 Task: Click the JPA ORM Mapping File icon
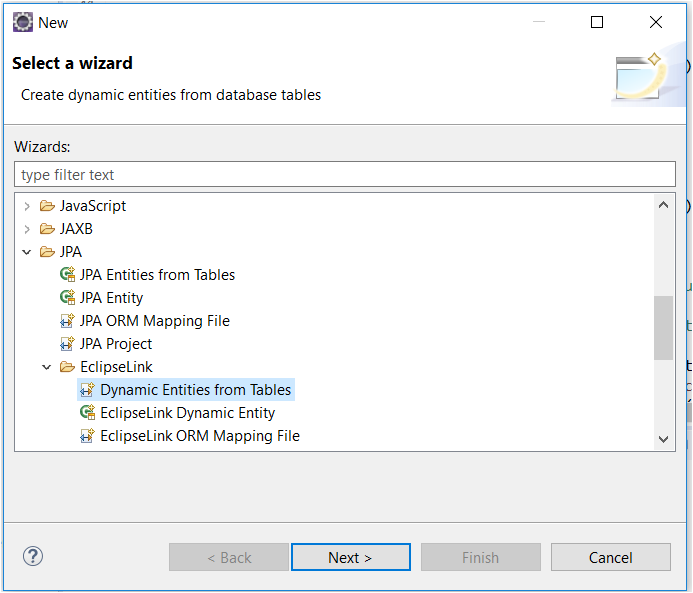(x=68, y=321)
